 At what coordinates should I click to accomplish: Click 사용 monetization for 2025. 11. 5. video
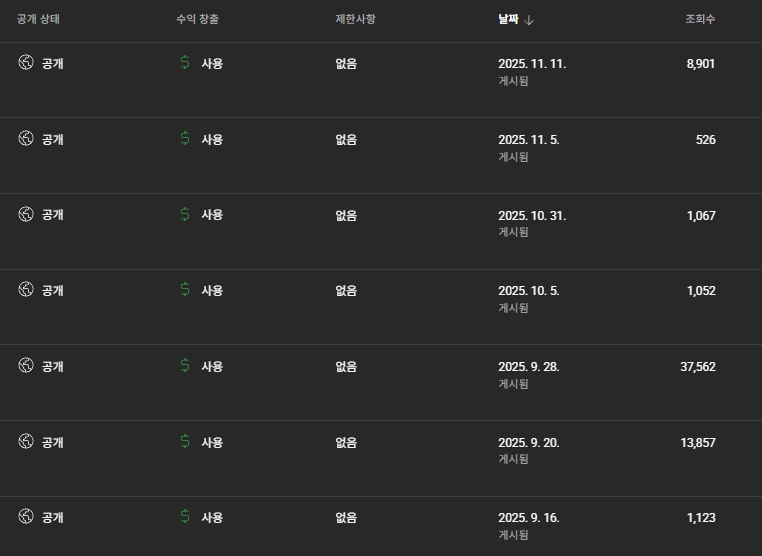212,139
